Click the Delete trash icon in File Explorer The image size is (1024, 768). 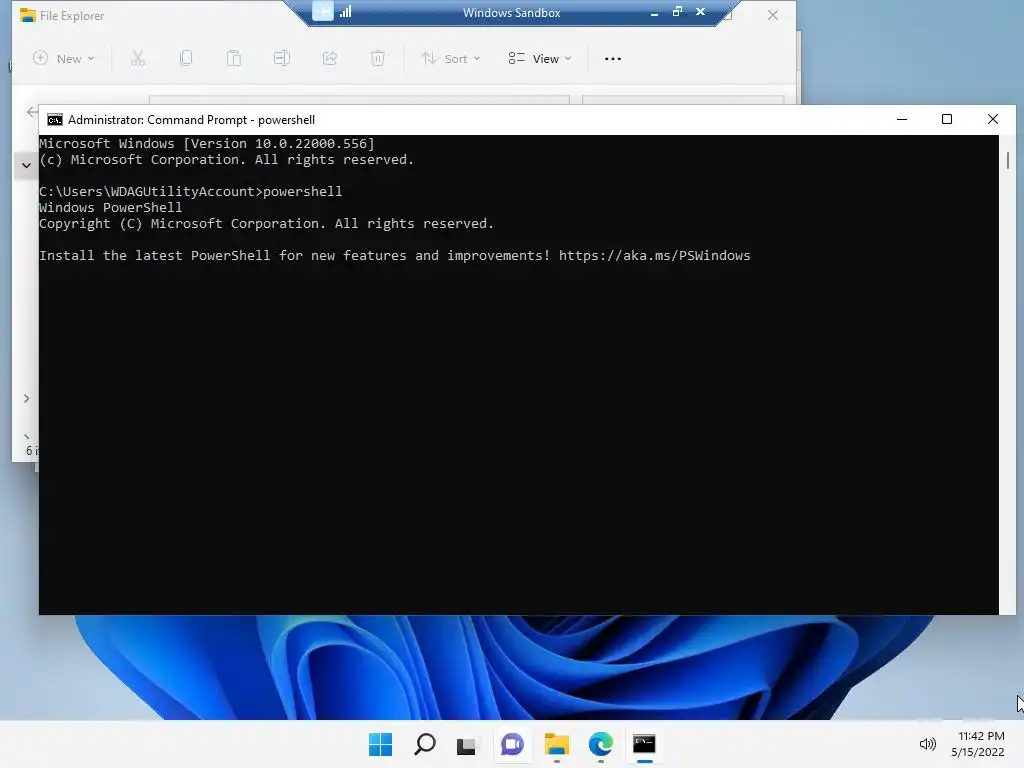point(377,59)
